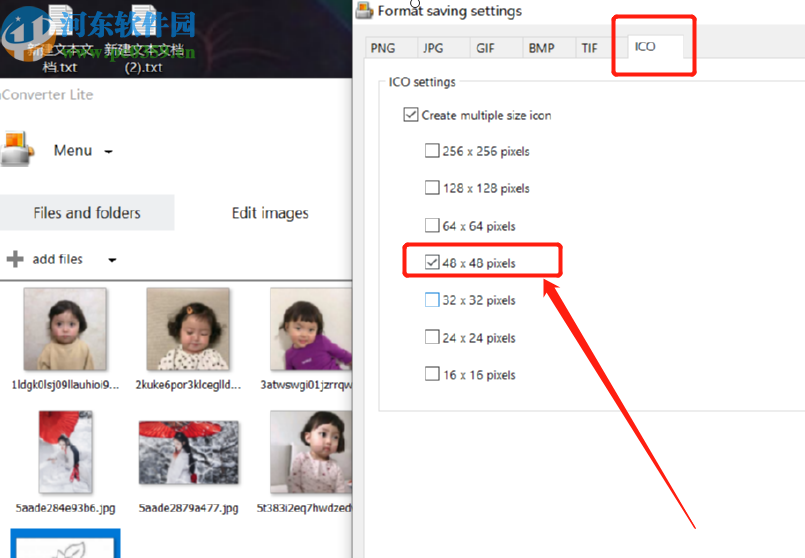Open the text file icon on desktop

[145, 25]
